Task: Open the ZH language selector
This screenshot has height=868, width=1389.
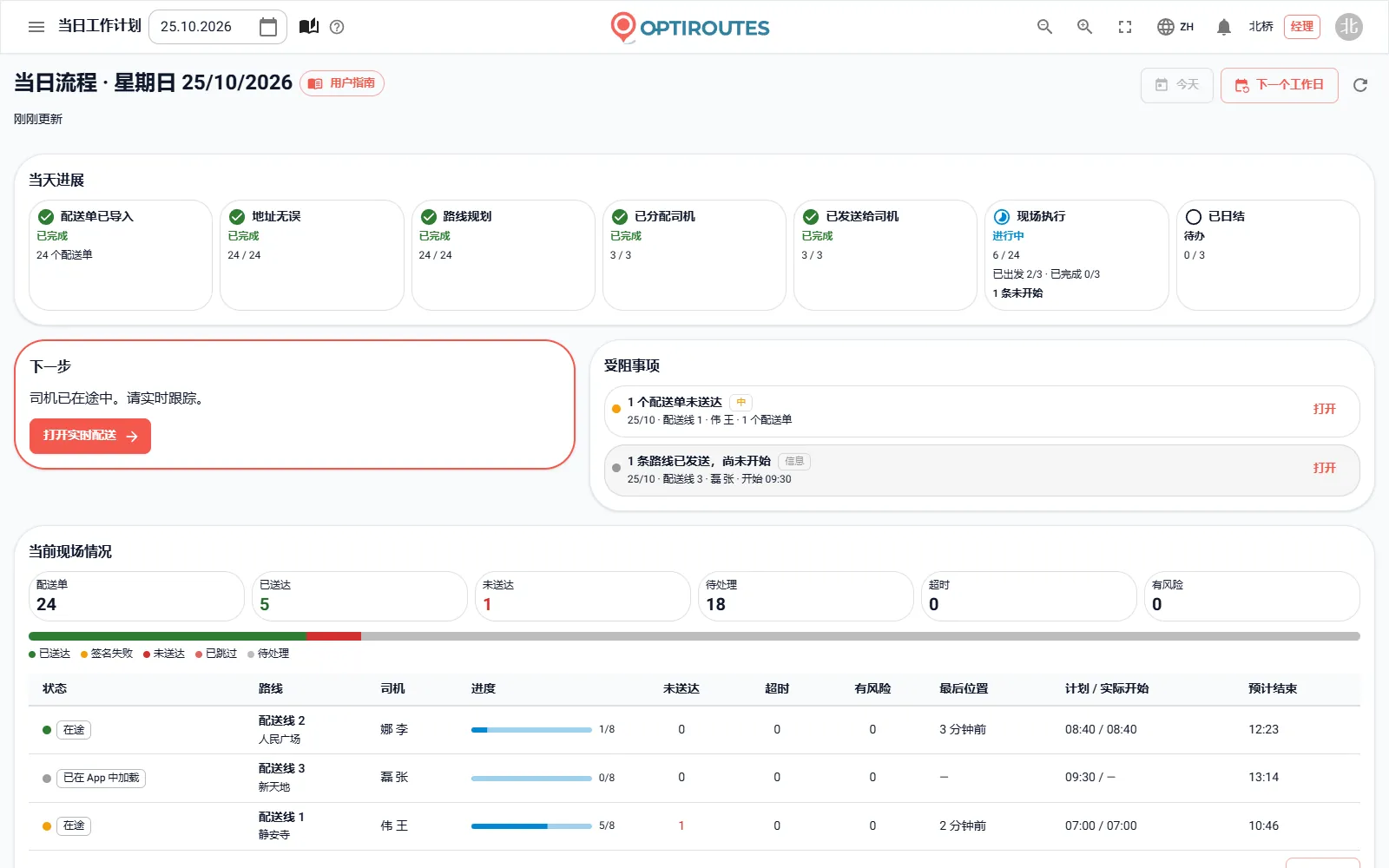Action: point(1175,27)
